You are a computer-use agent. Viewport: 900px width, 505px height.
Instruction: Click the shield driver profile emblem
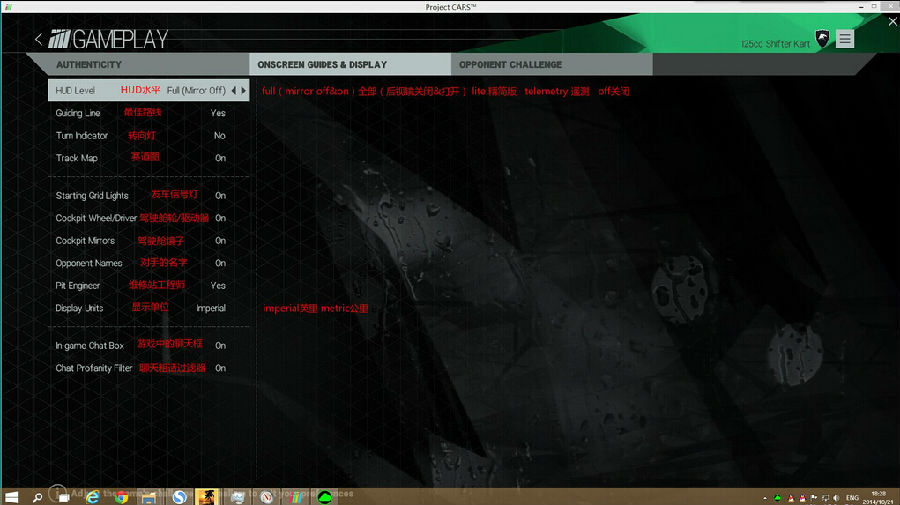tap(823, 39)
